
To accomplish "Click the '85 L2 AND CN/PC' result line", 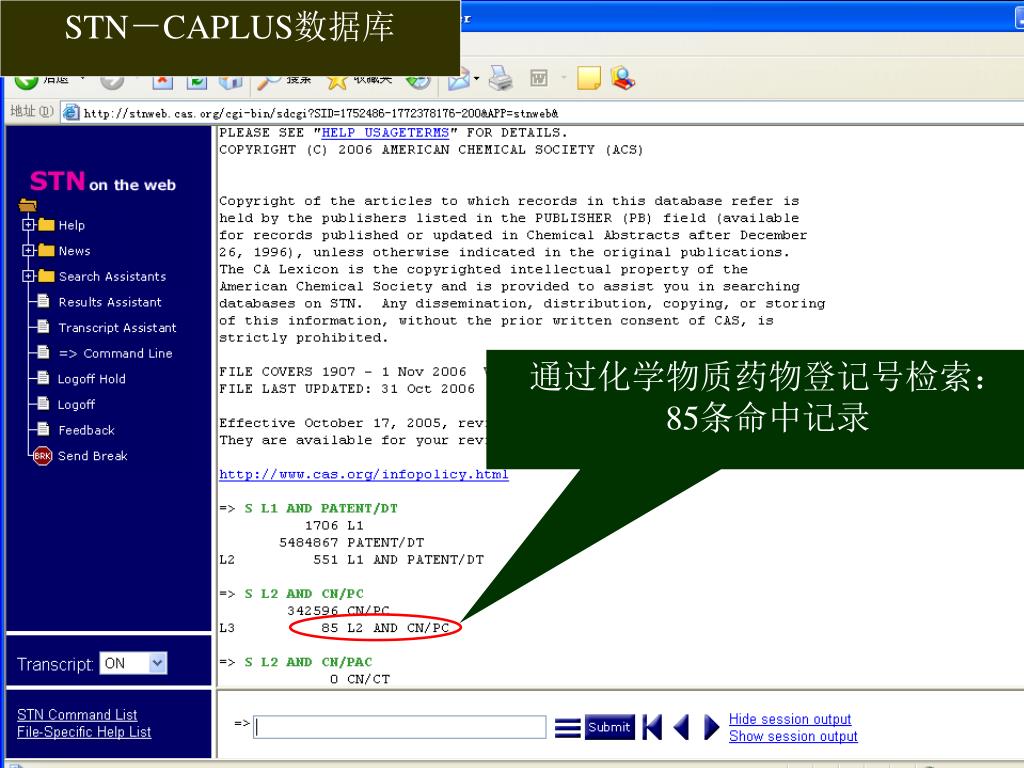I will pyautogui.click(x=385, y=628).
